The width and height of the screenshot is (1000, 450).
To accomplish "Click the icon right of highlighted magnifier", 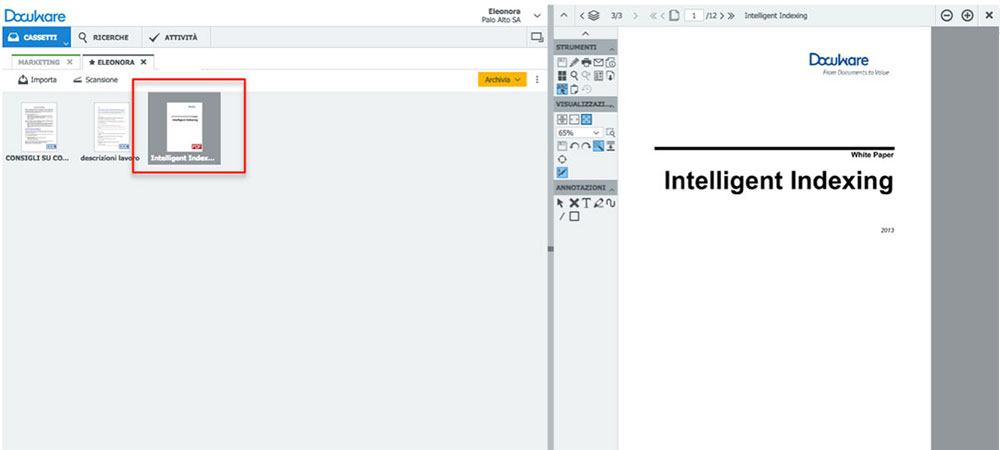I will tap(610, 146).
